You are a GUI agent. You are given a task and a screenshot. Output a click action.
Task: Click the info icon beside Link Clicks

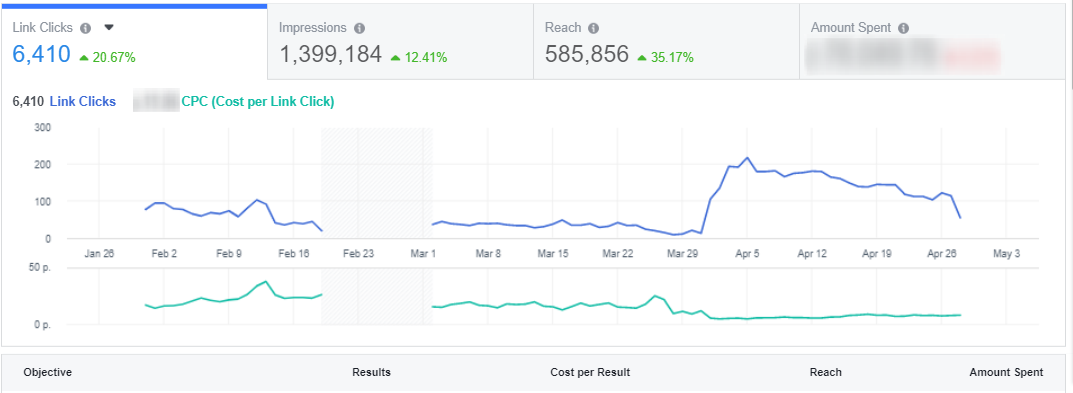click(86, 28)
